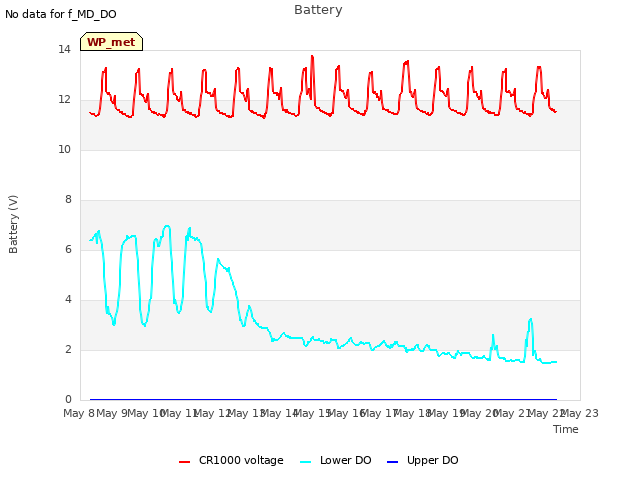Click the 'No data for f_MD_DO' message

[61, 14]
